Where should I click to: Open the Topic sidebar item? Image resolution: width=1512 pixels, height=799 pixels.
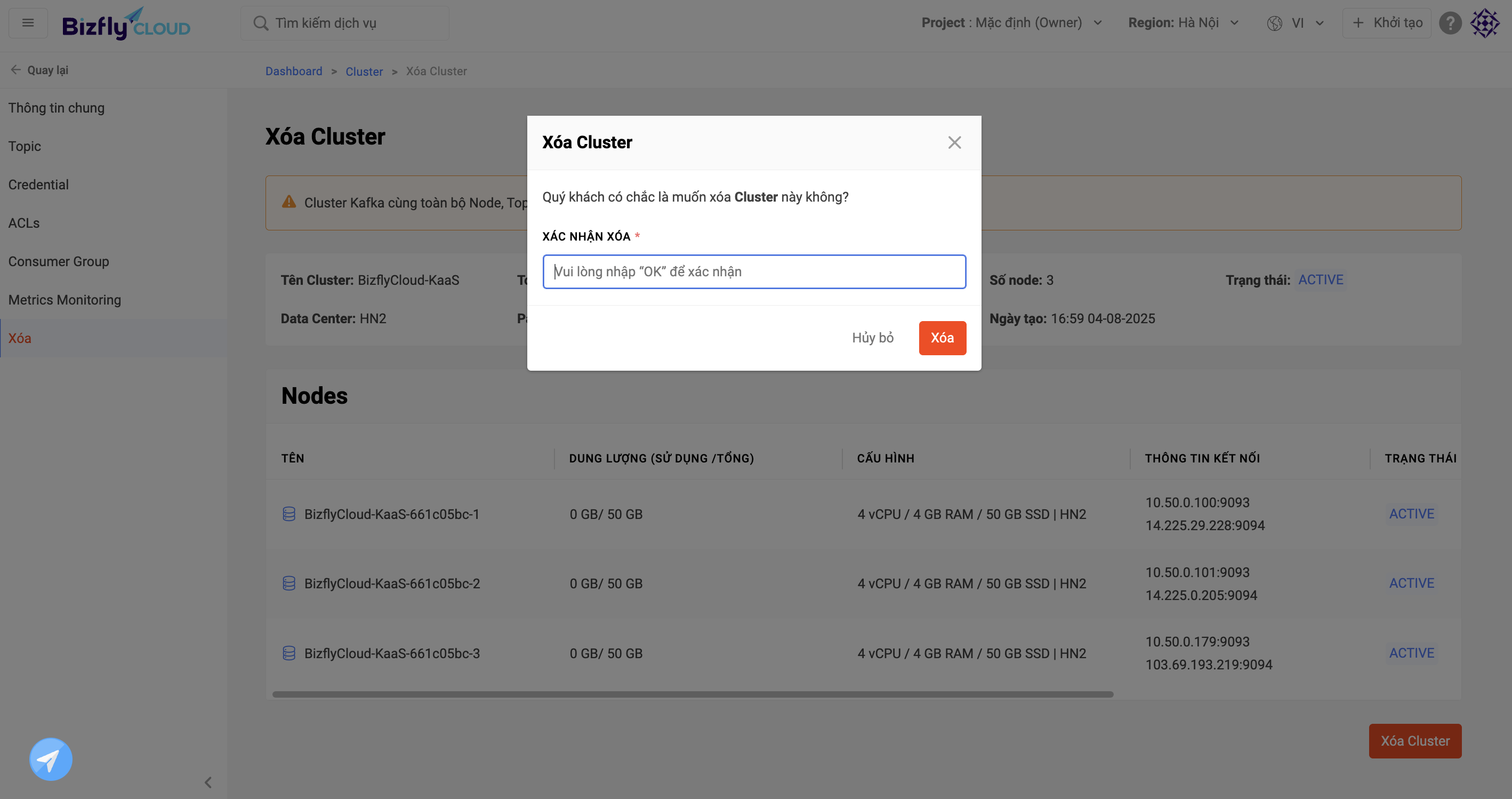tap(25, 146)
